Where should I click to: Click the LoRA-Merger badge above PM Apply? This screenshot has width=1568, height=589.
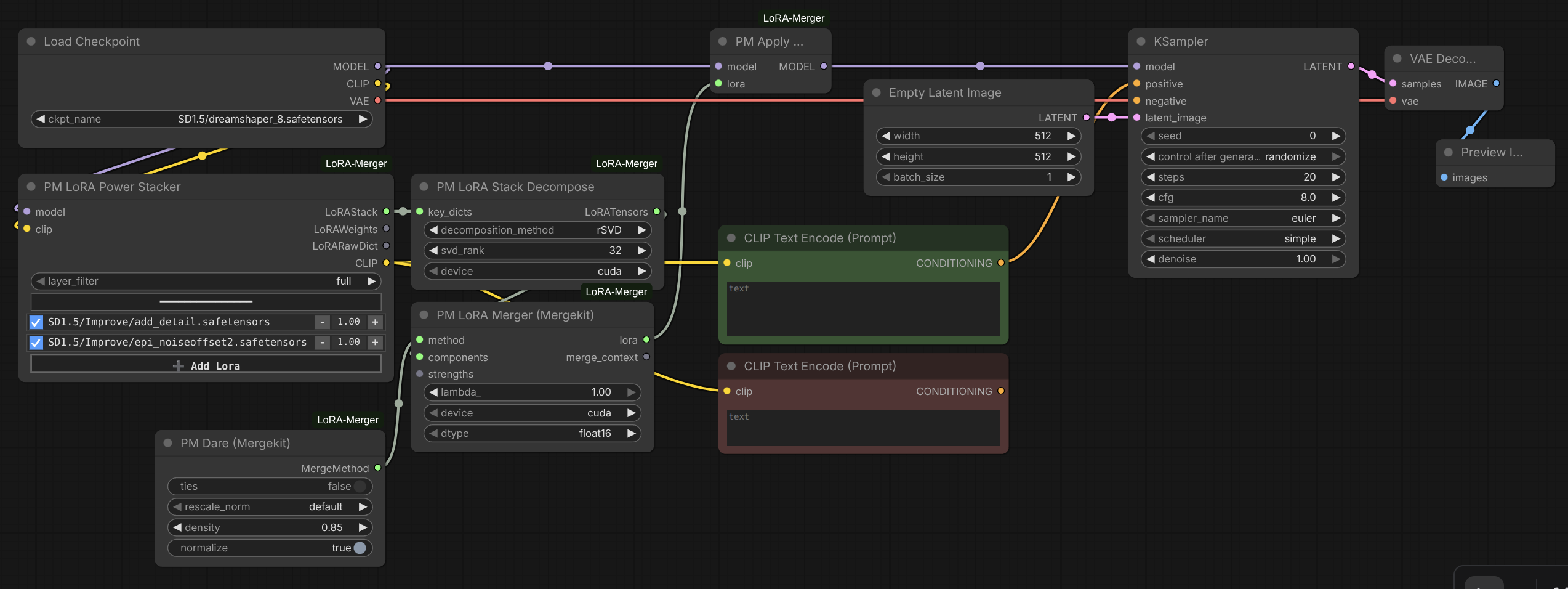coord(794,18)
